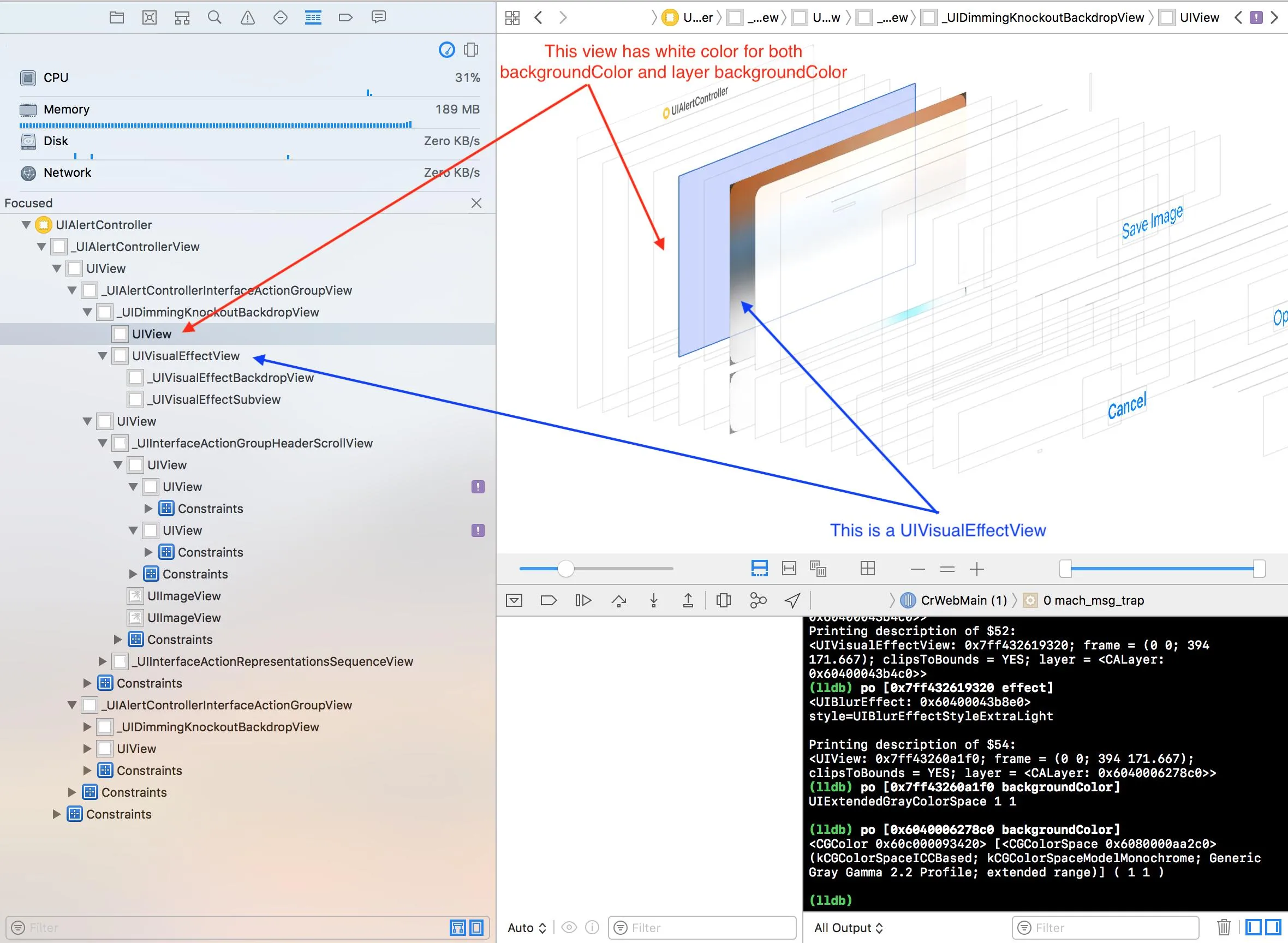Open the Auto variables scope dropdown
Viewport: 1288px width, 943px height.
[527, 928]
